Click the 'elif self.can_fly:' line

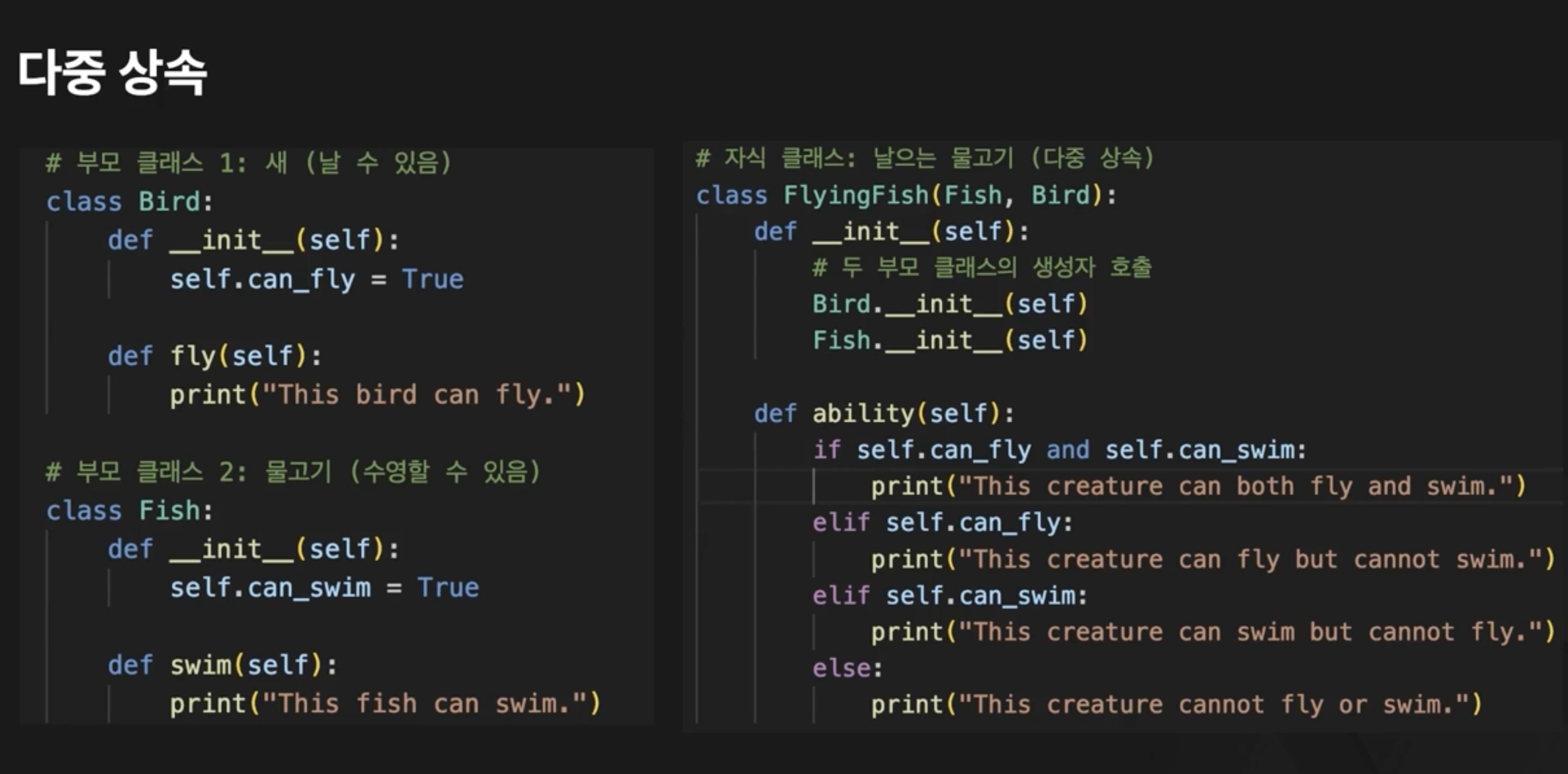pos(942,523)
